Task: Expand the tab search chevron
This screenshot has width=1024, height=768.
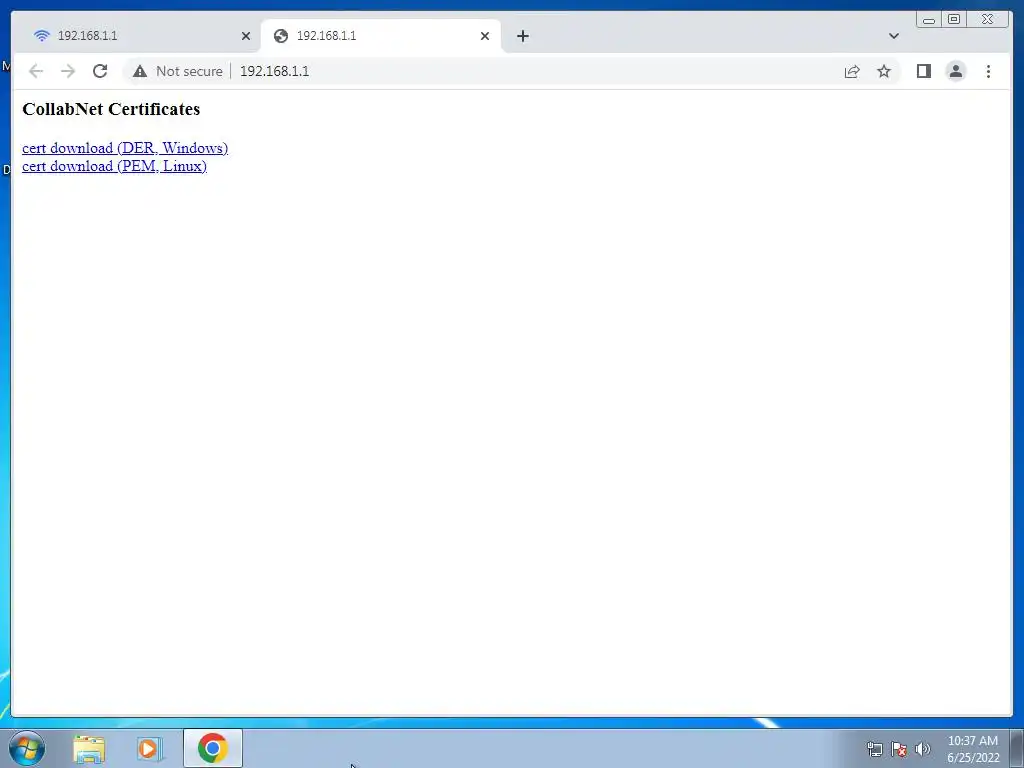Action: pos(894,36)
